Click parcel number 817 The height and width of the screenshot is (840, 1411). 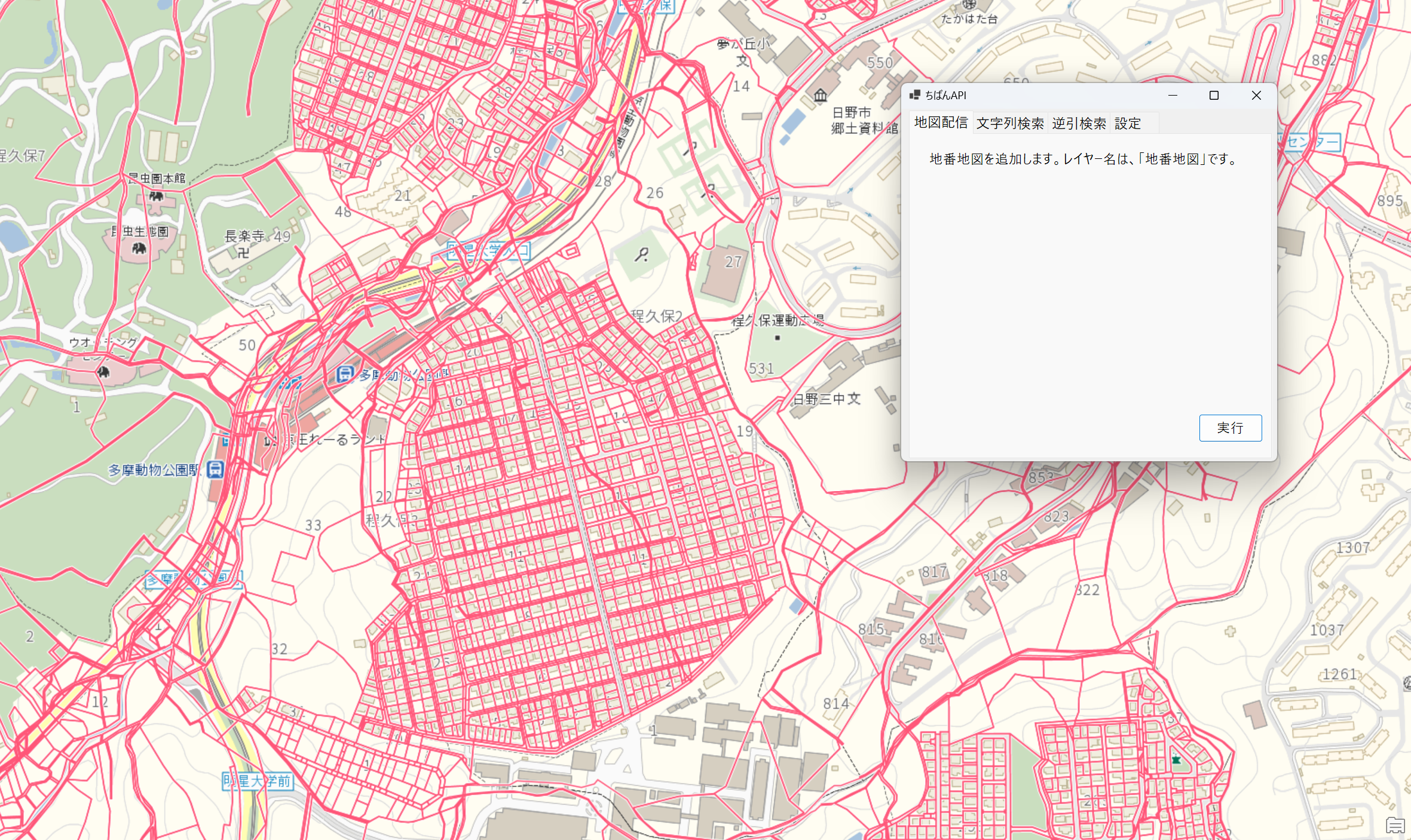[934, 572]
